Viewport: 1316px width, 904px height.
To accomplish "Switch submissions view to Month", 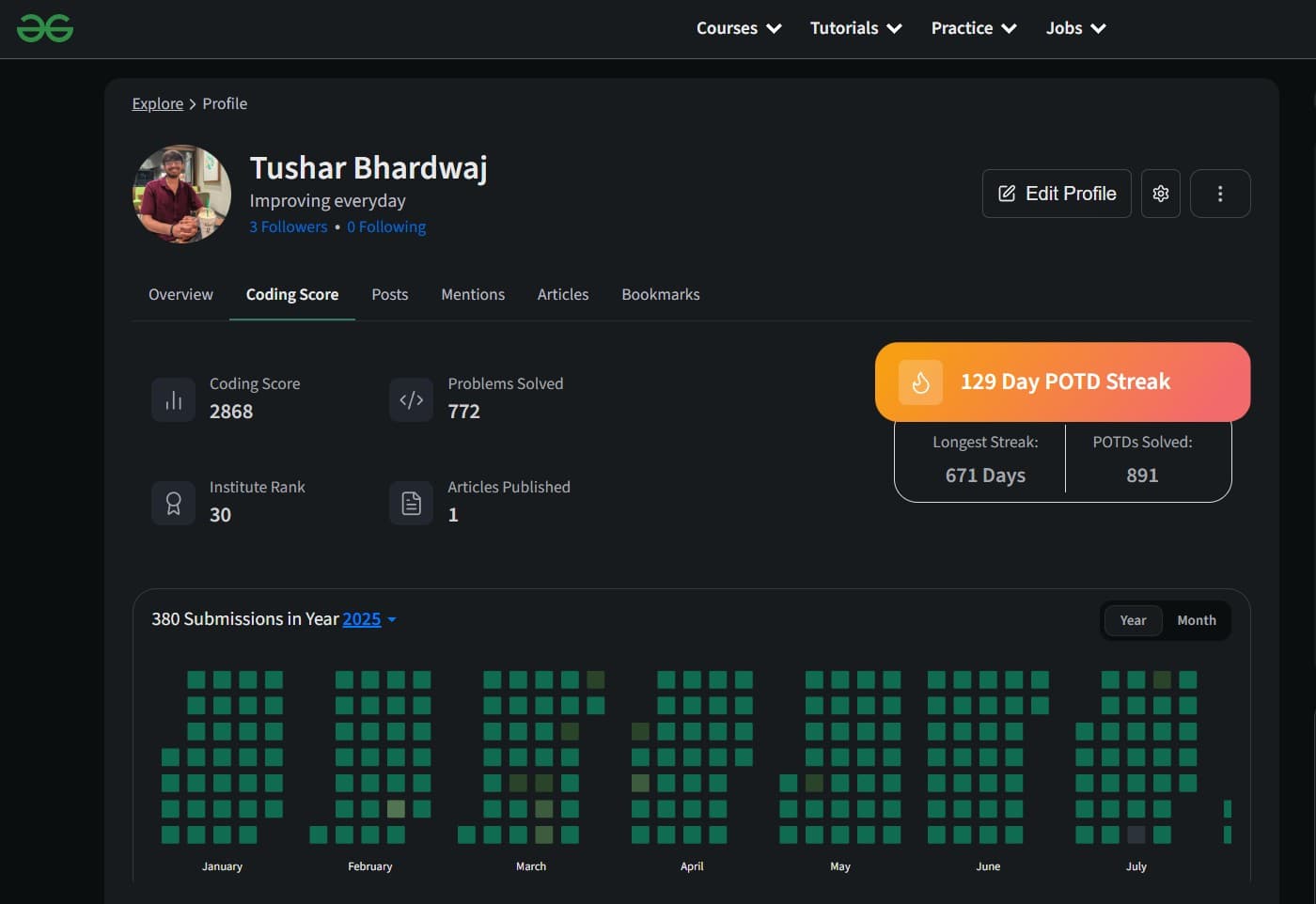I will click(x=1196, y=620).
